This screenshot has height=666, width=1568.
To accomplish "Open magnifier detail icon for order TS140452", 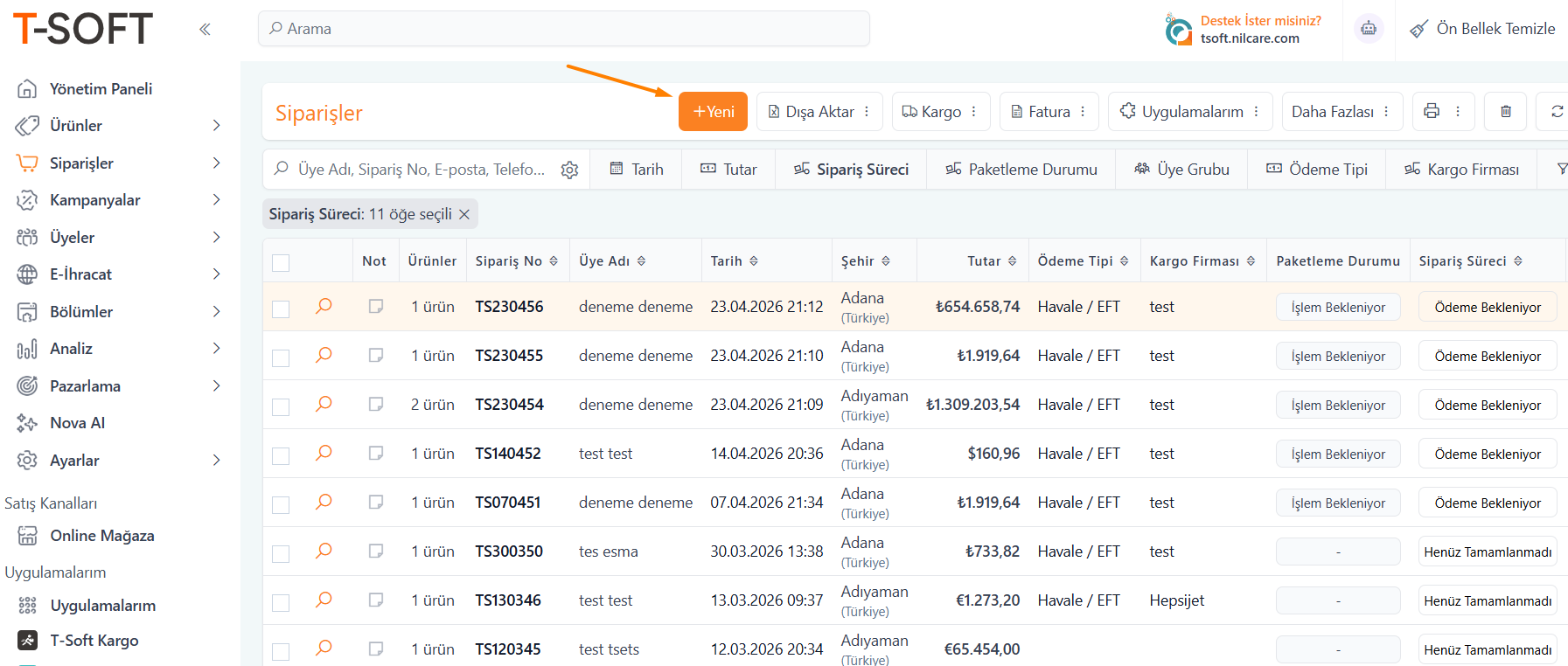I will [324, 453].
